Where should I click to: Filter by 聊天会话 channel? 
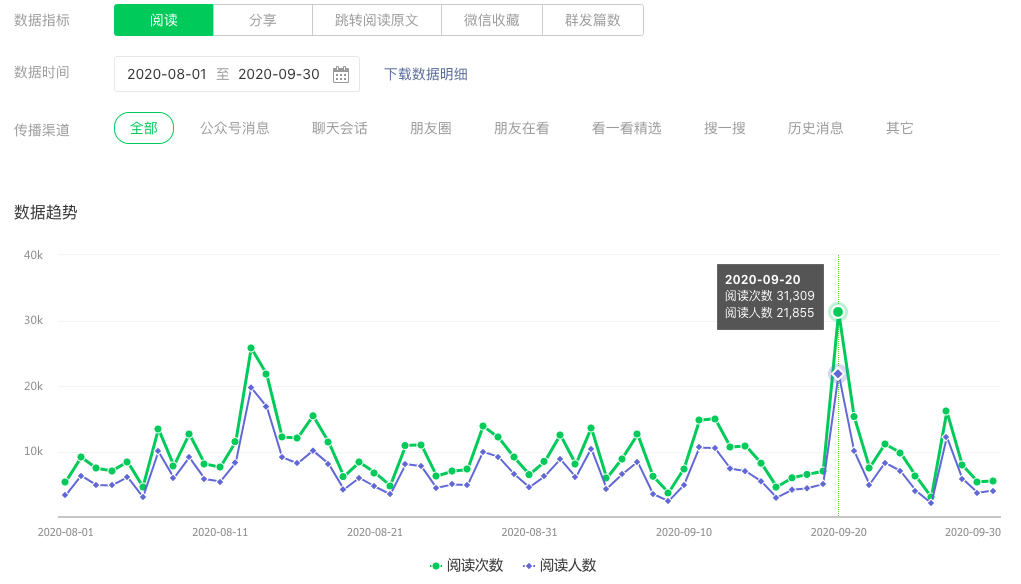click(x=339, y=128)
